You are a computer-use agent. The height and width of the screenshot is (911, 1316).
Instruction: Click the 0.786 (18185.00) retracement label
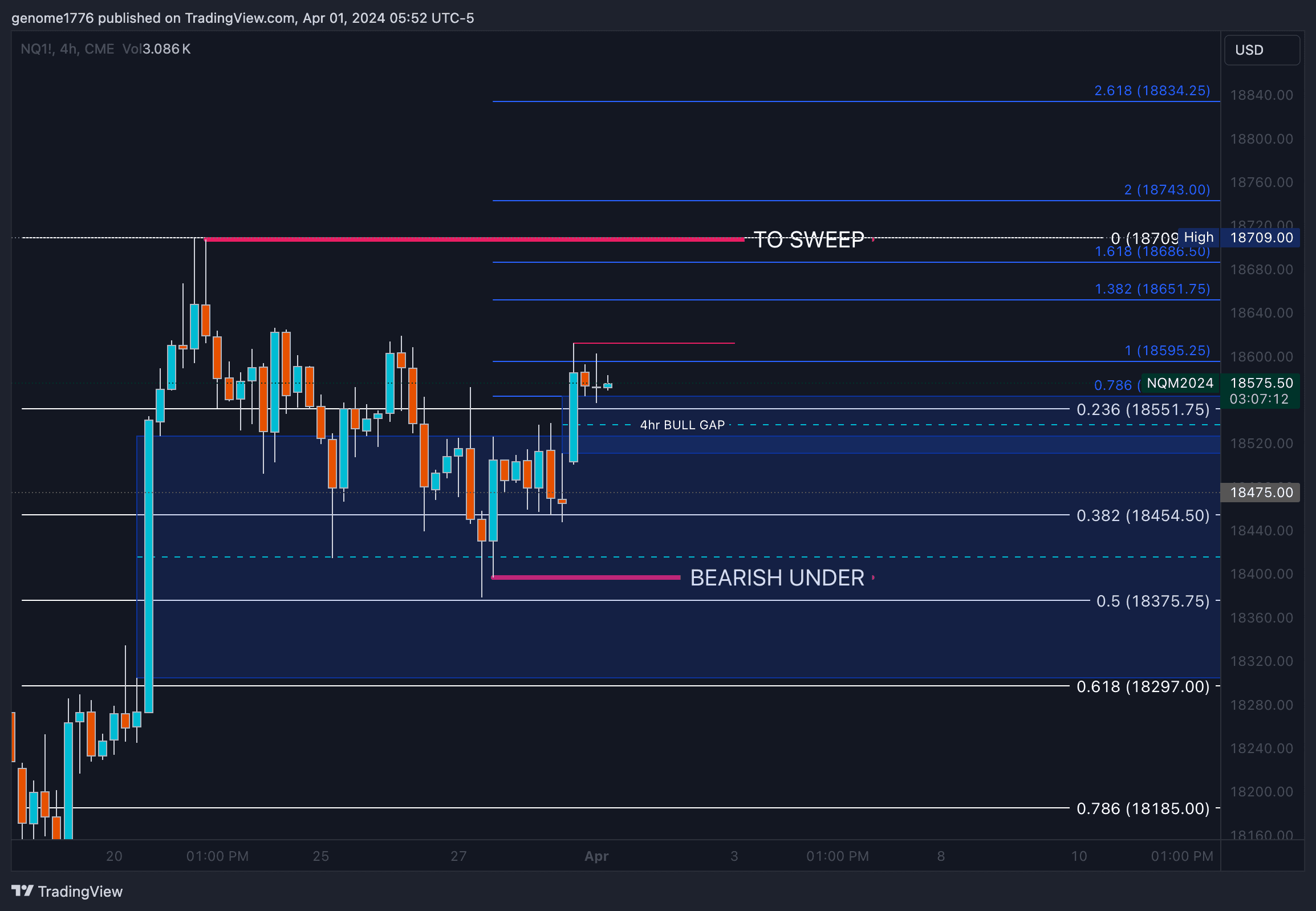(1143, 809)
